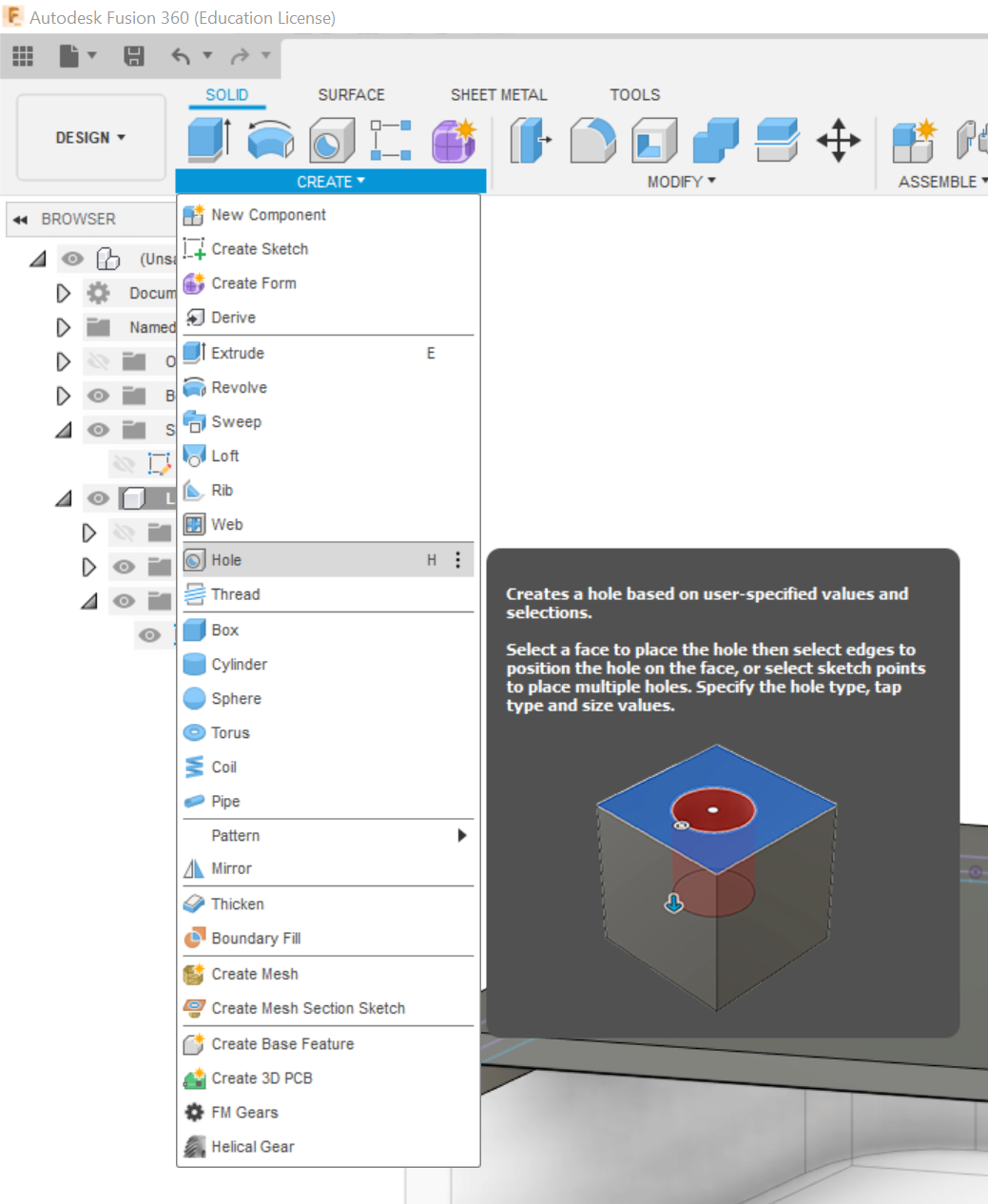Open the ASSEMBLE dropdown menu
The width and height of the screenshot is (988, 1204).
[942, 182]
